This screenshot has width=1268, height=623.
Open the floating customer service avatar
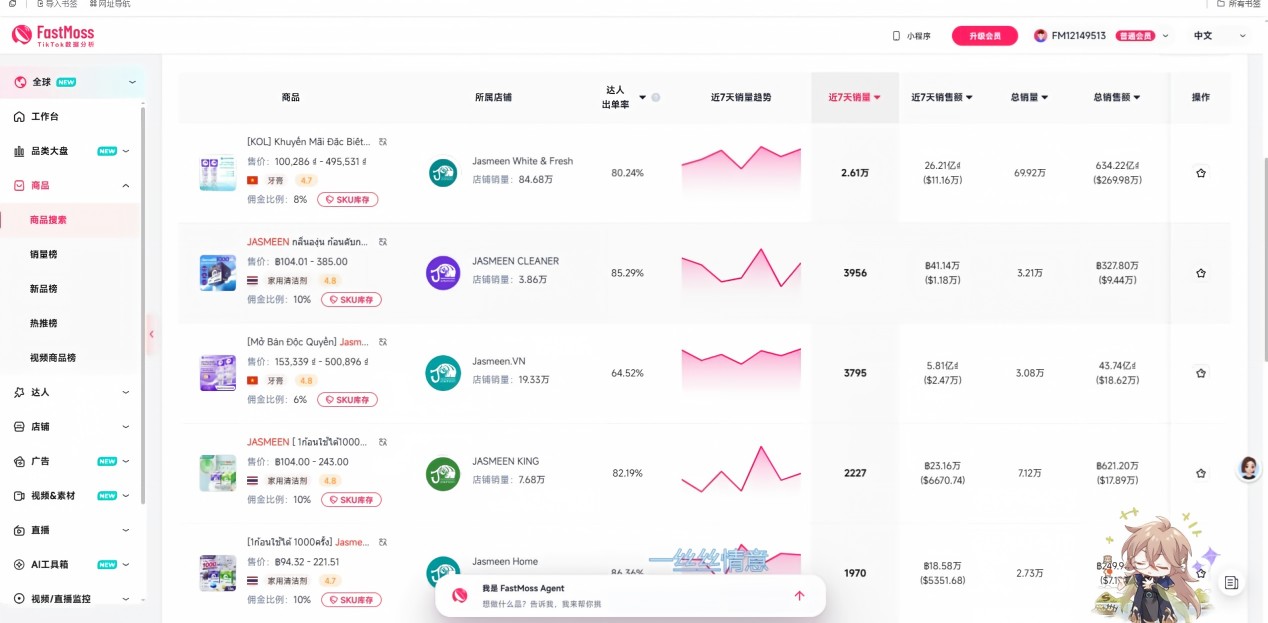point(1248,468)
